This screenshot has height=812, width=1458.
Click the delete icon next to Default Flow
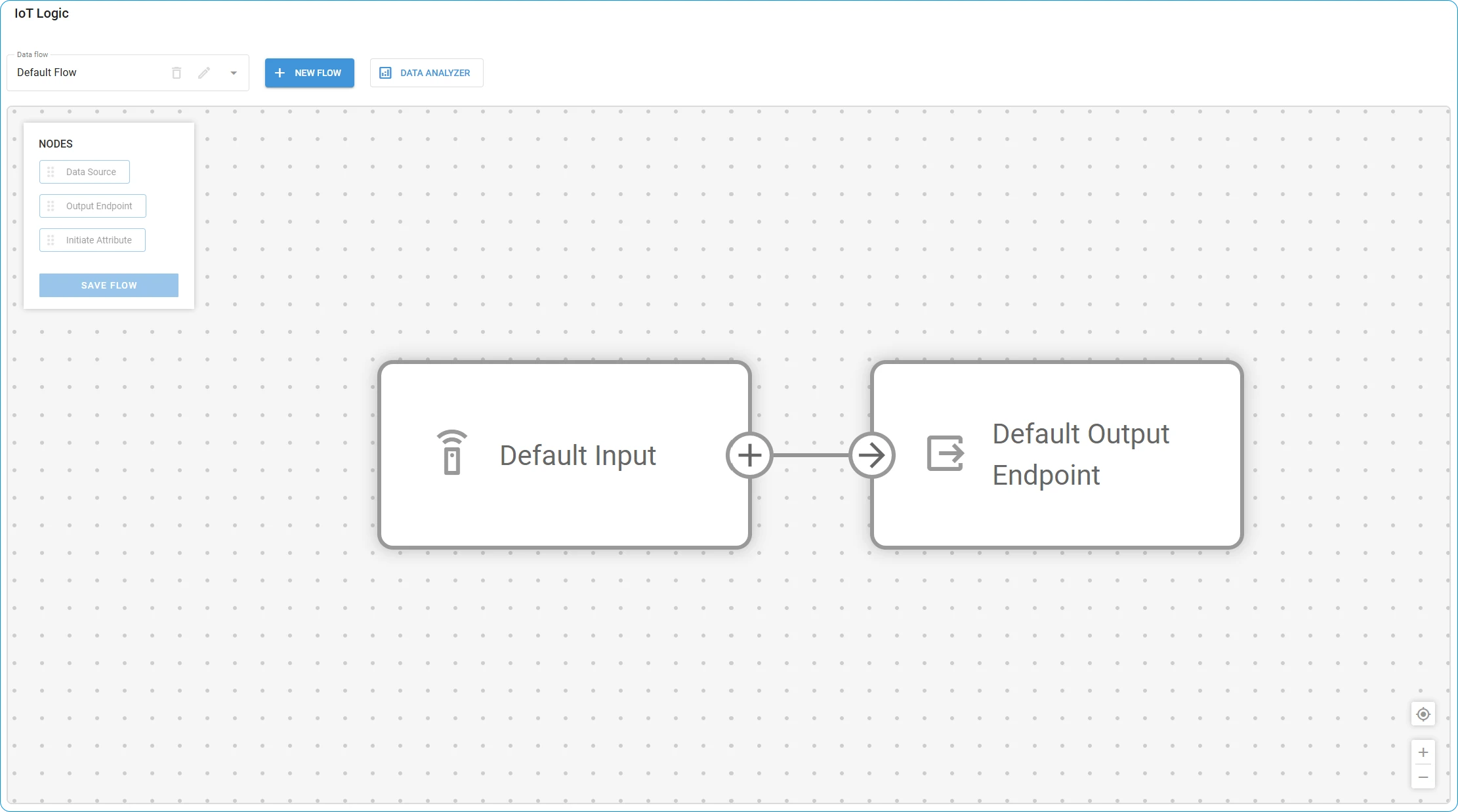176,73
